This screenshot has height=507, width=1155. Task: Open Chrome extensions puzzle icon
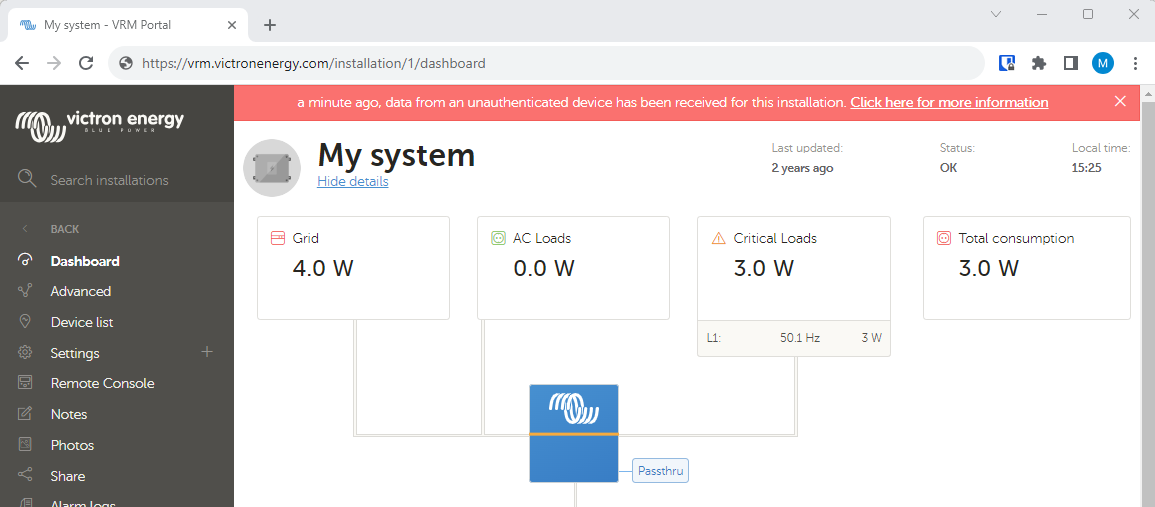click(x=1039, y=63)
